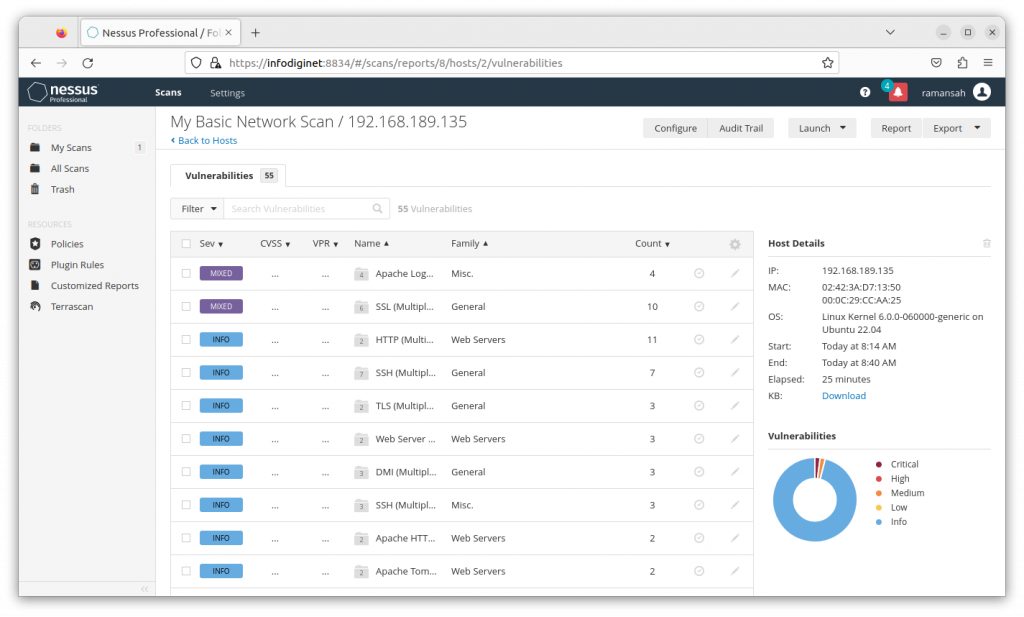Click the All Scans folder icon
Viewport: 1024px width, 617px height.
tap(35, 168)
